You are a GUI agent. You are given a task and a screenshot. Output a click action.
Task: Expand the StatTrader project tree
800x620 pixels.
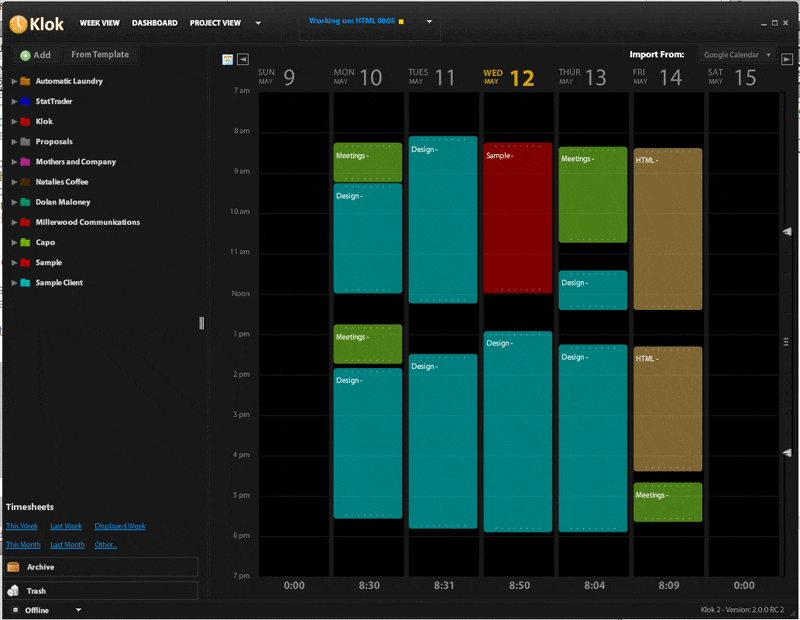coord(14,101)
